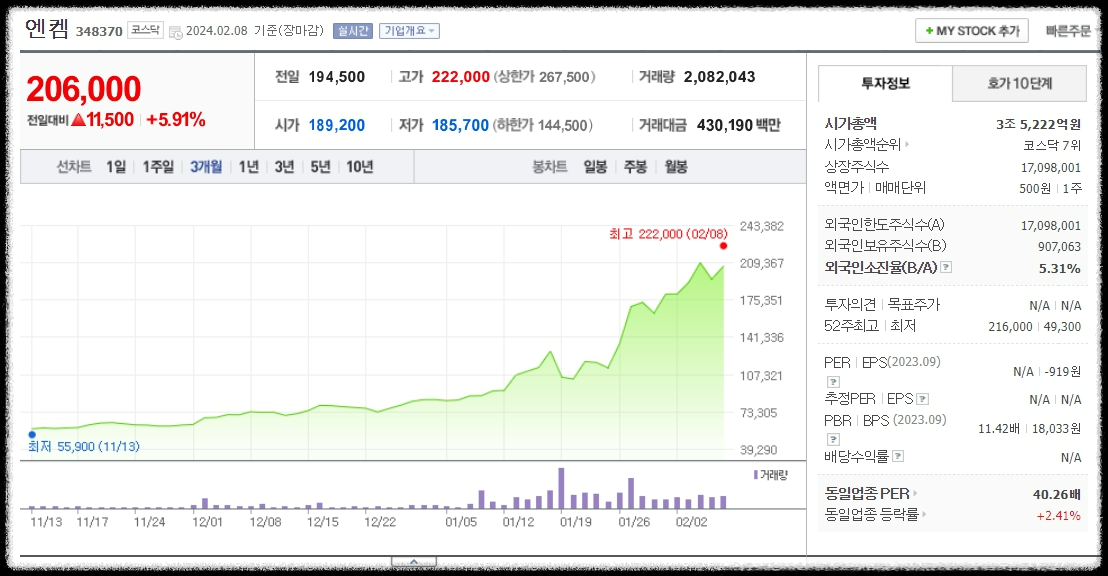Screen dimensions: 1108x576
Task: Click the 엔켐 stock name heading
Action: 47,29
